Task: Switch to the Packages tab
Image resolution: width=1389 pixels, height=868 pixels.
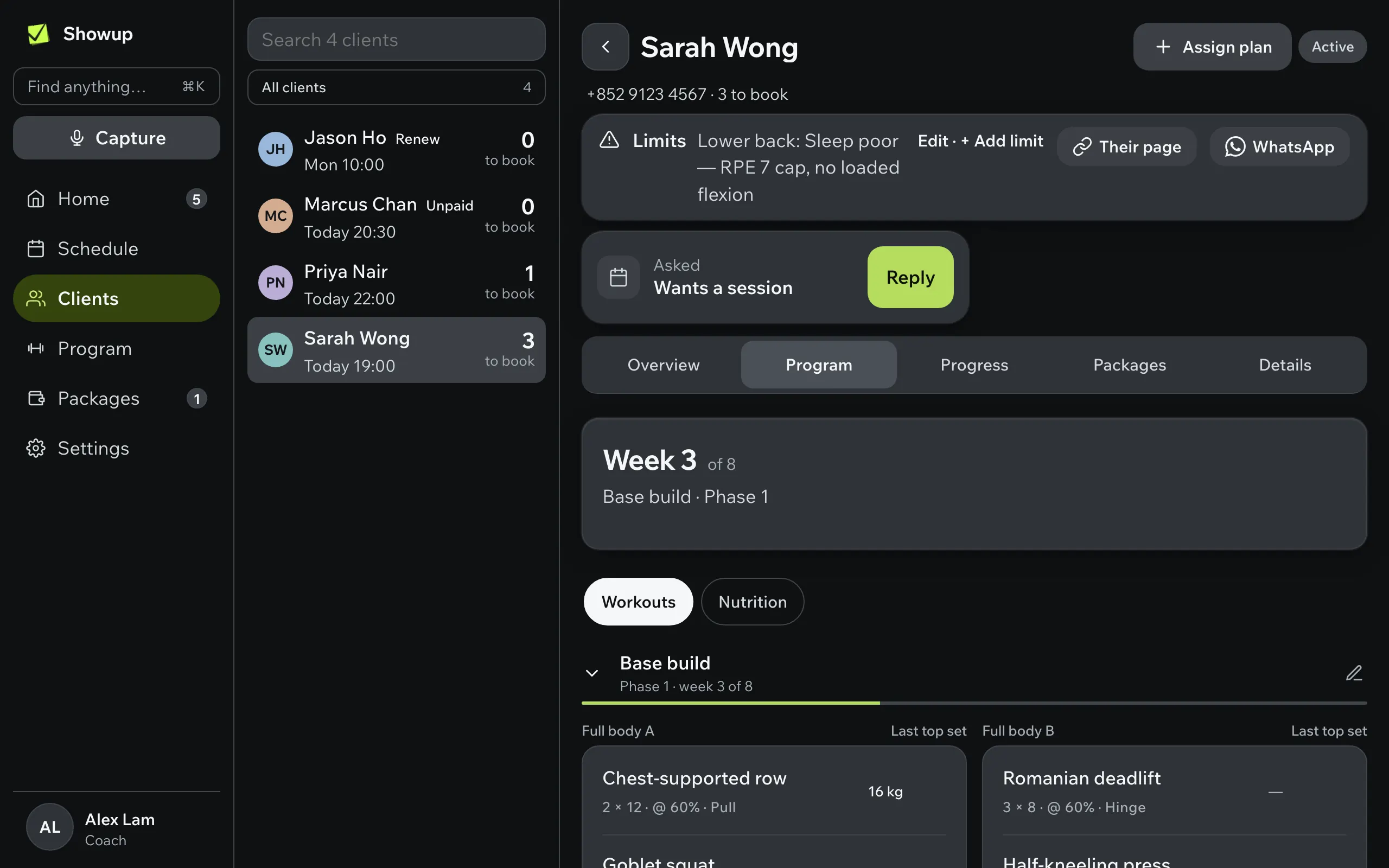Action: 1130,365
